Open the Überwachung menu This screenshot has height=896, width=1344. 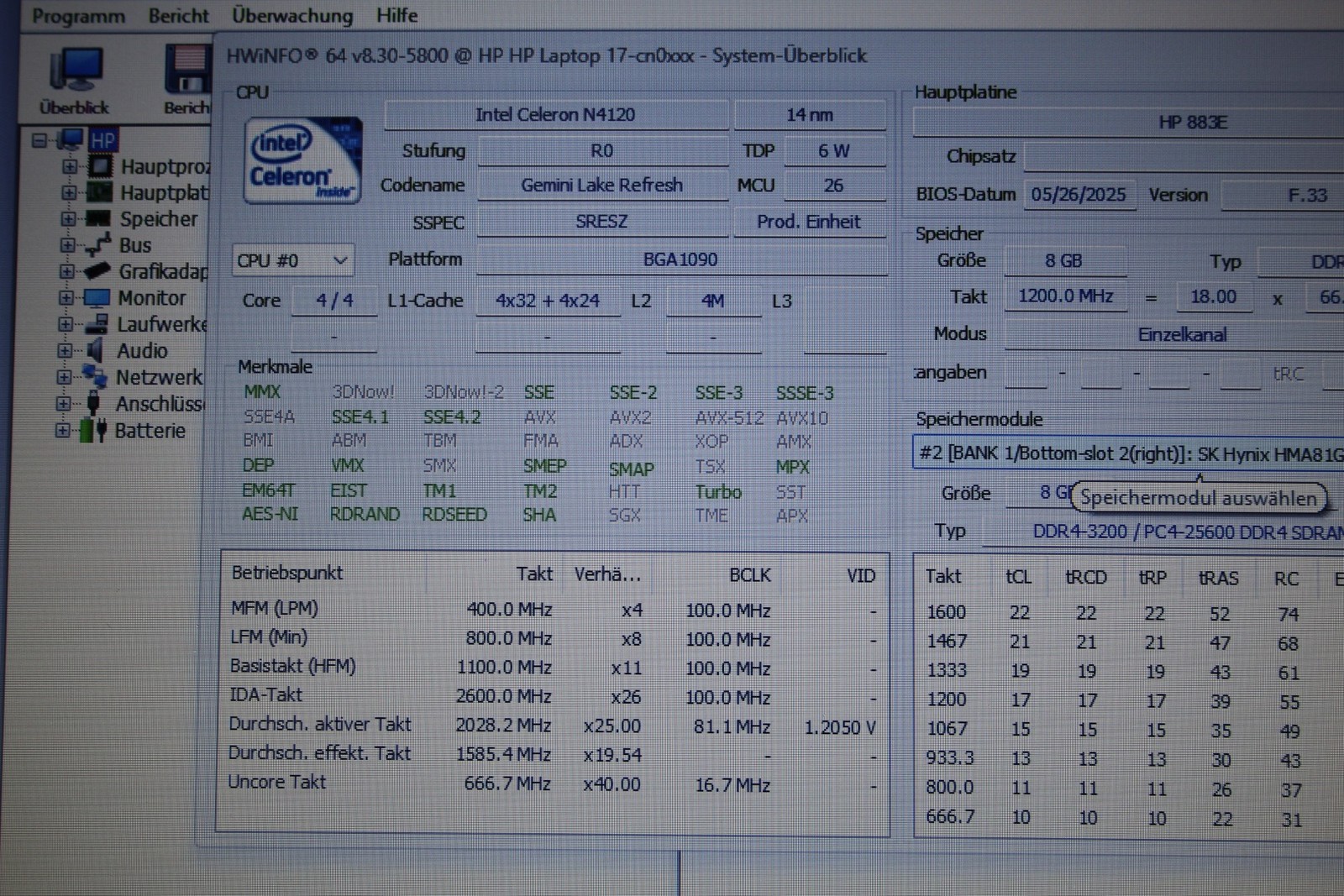[292, 16]
